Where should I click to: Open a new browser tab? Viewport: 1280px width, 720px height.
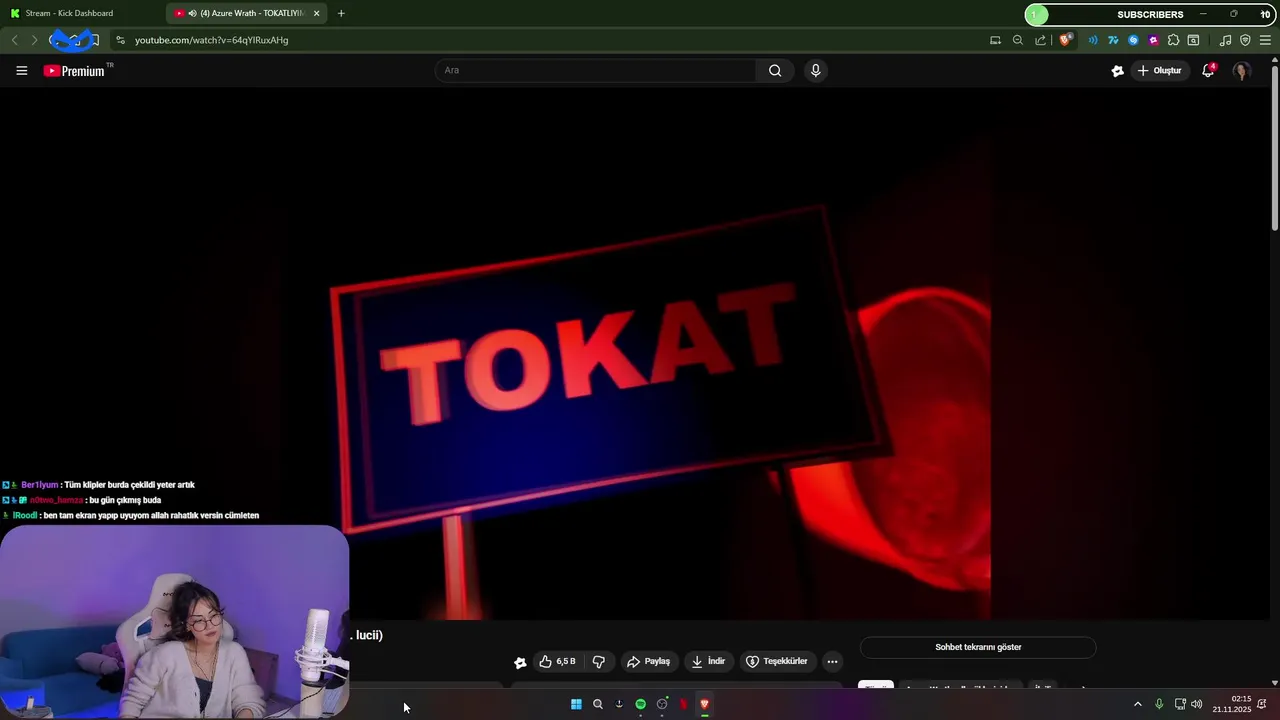pyautogui.click(x=341, y=13)
